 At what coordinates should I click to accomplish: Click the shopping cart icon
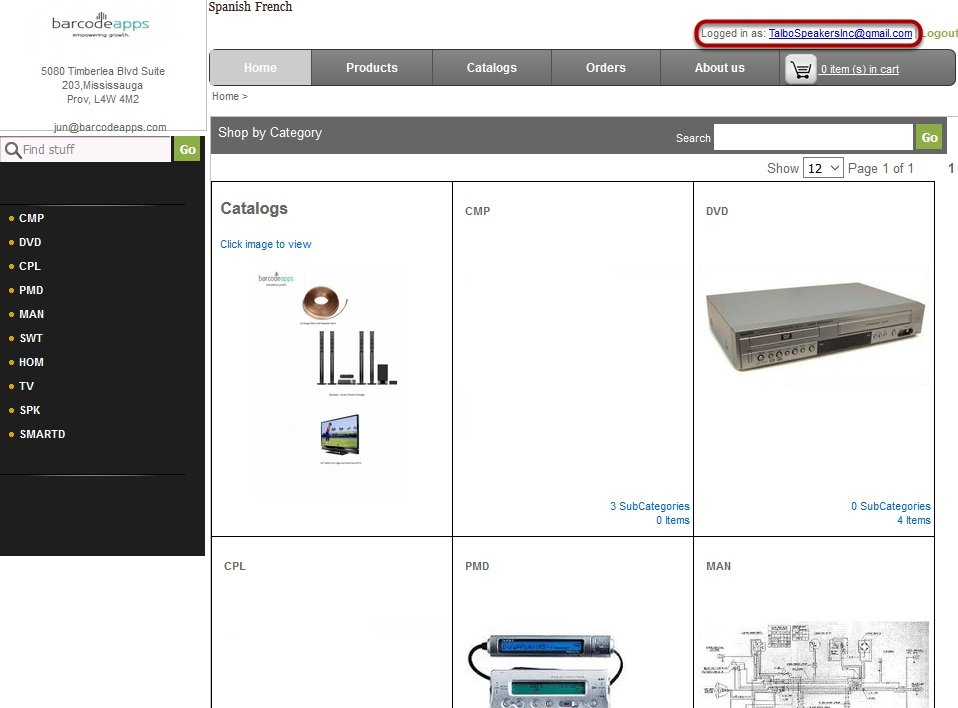click(x=800, y=69)
